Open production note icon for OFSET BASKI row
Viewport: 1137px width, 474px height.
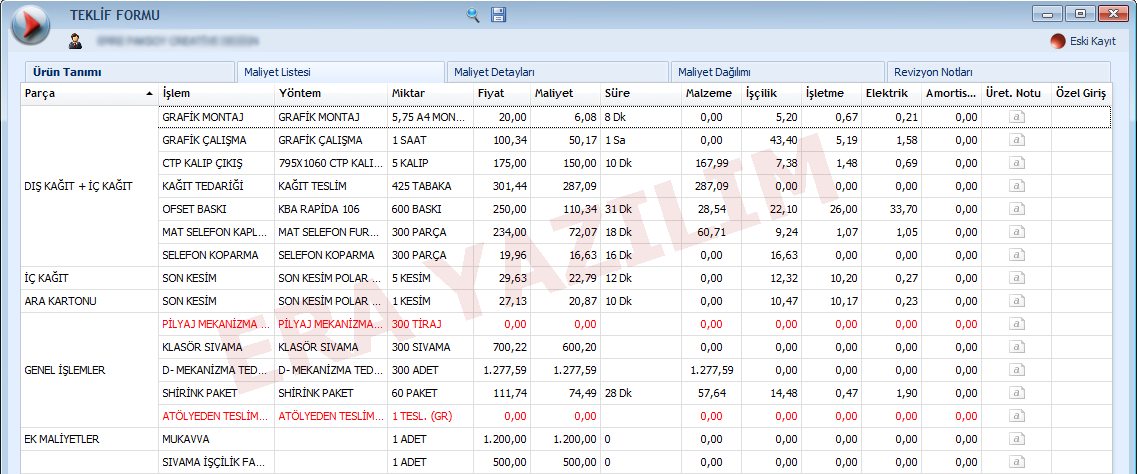tap(1016, 209)
